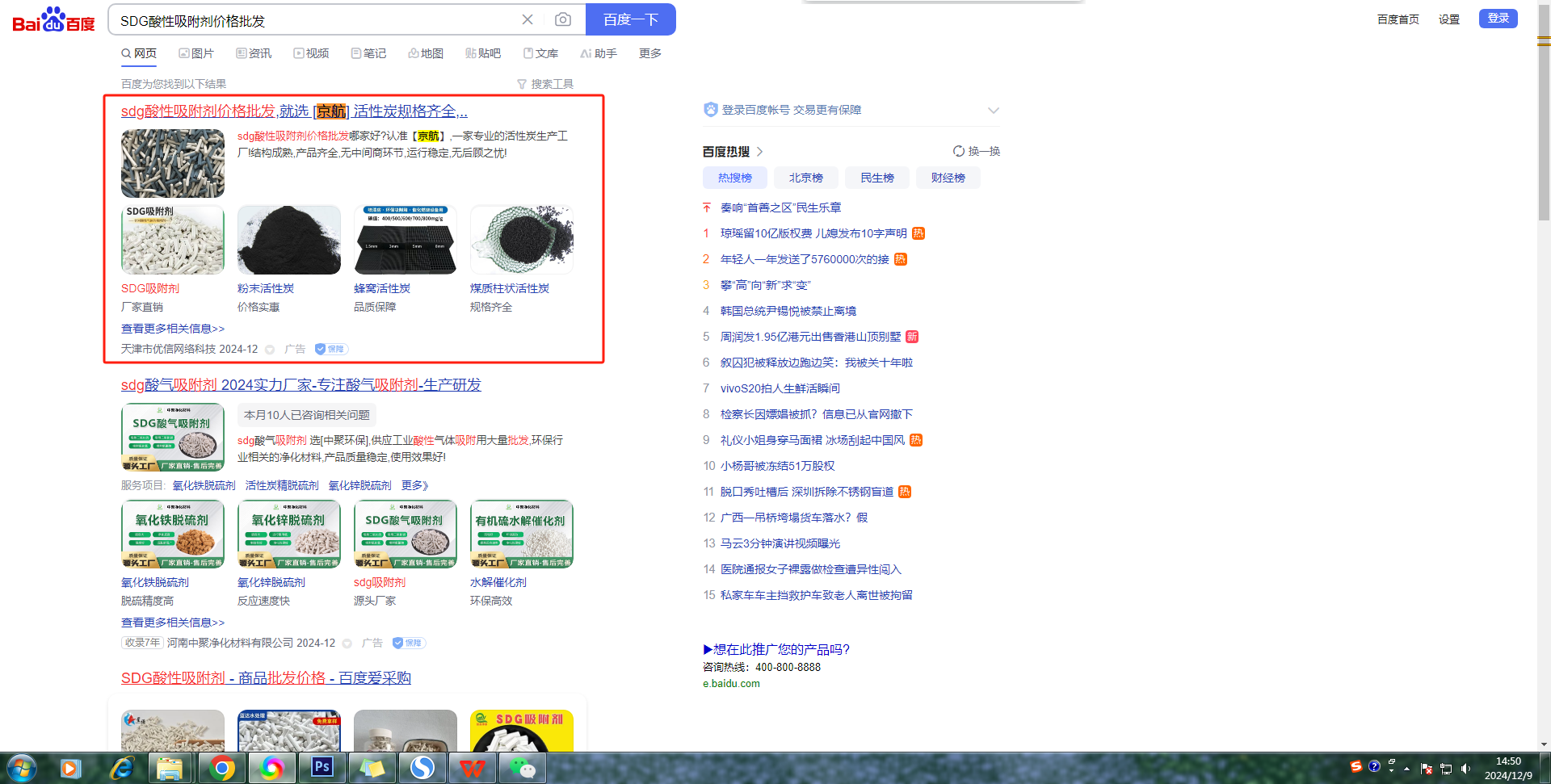Open Google Chrome from the taskbar

(x=222, y=768)
